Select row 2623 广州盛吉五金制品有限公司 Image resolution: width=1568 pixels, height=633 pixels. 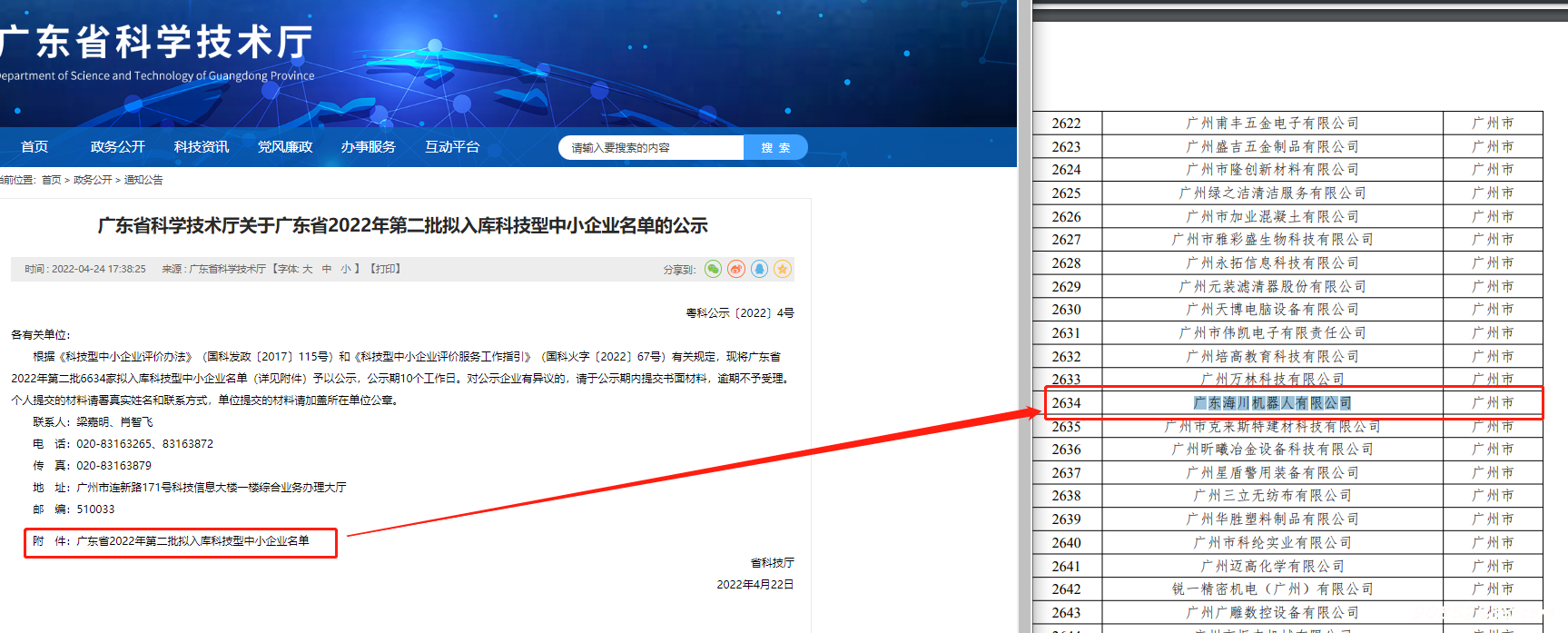[x=1287, y=146]
